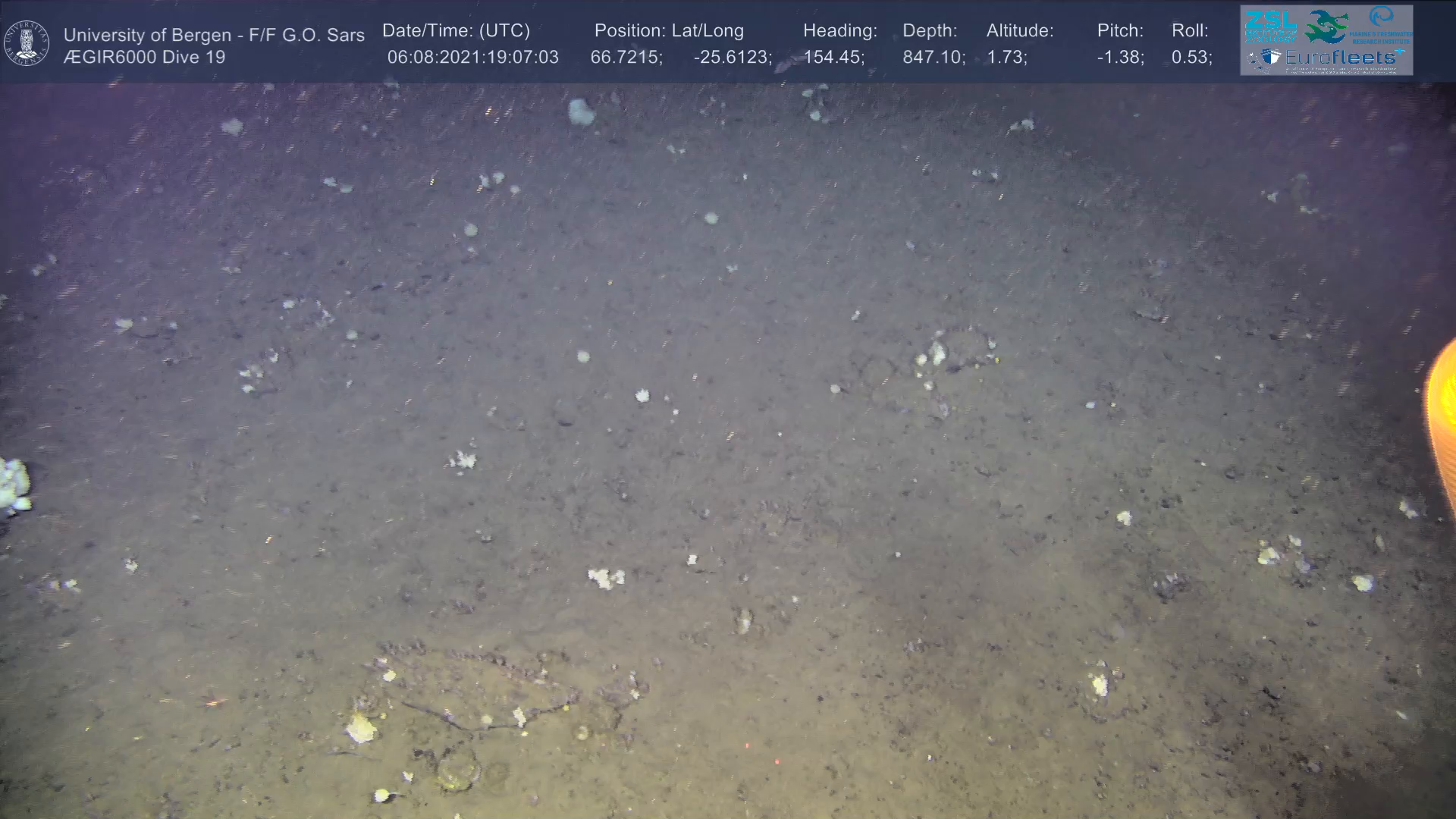1456x819 pixels.
Task: Click the Eurofleets+ ship emblem
Action: click(x=1269, y=58)
